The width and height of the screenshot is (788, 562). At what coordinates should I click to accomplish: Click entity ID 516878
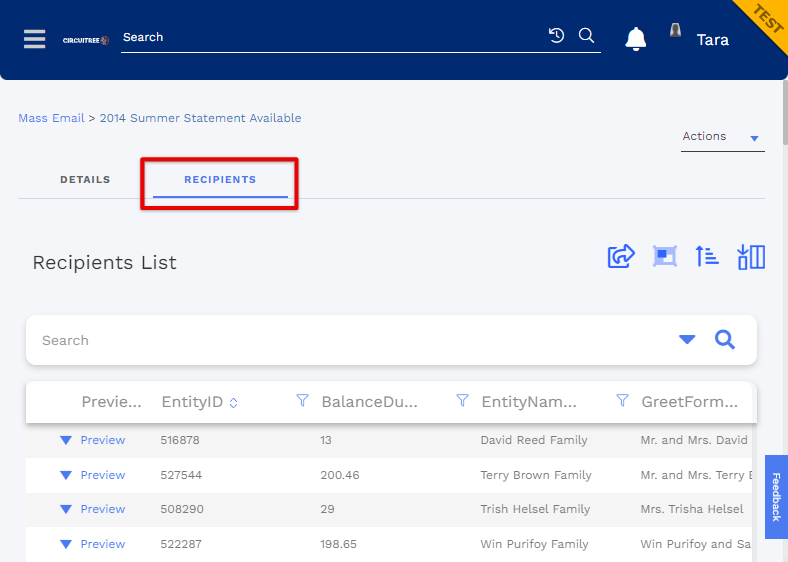[x=180, y=440]
